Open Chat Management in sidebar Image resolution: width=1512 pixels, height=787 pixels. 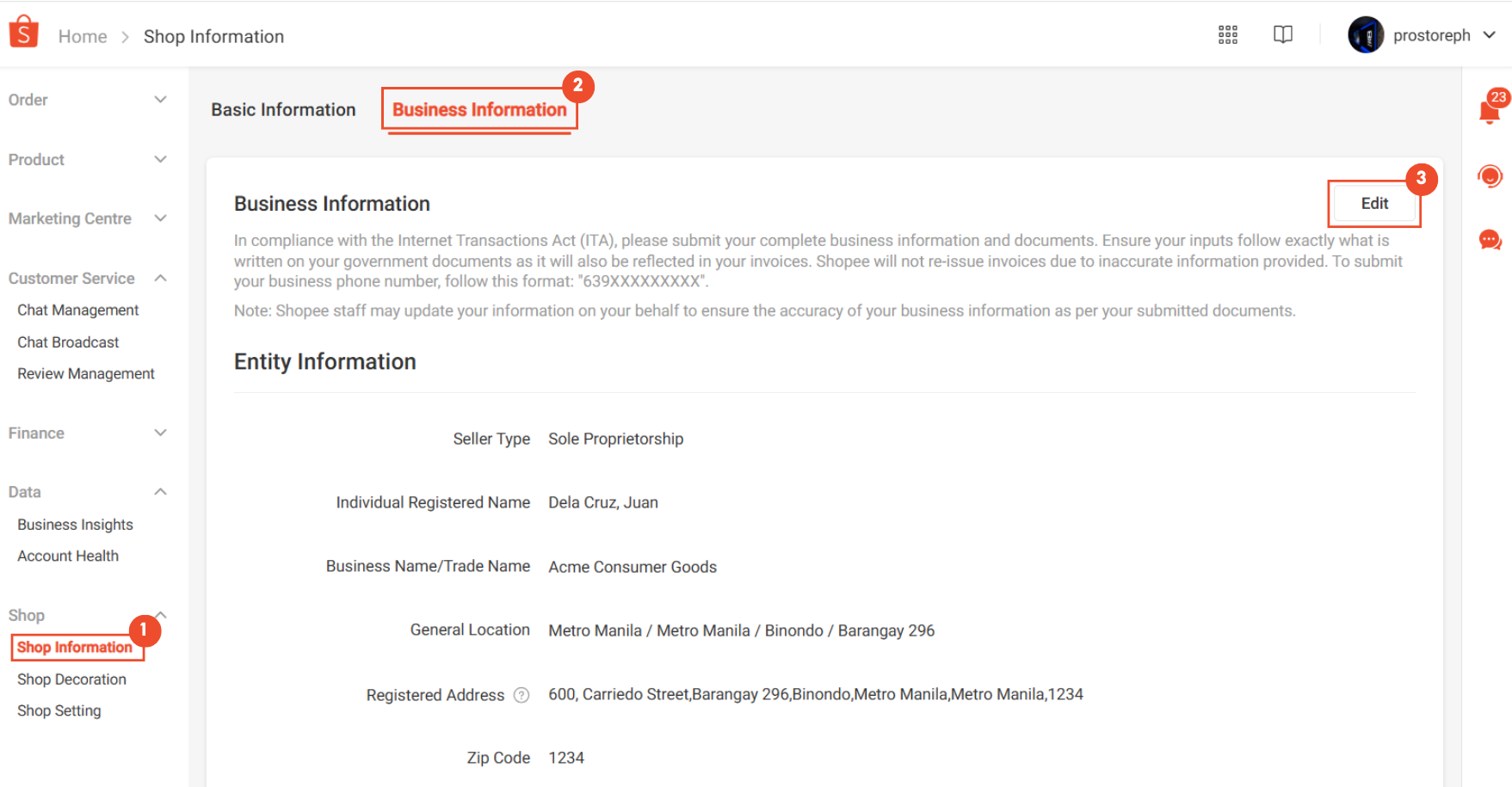(x=78, y=310)
